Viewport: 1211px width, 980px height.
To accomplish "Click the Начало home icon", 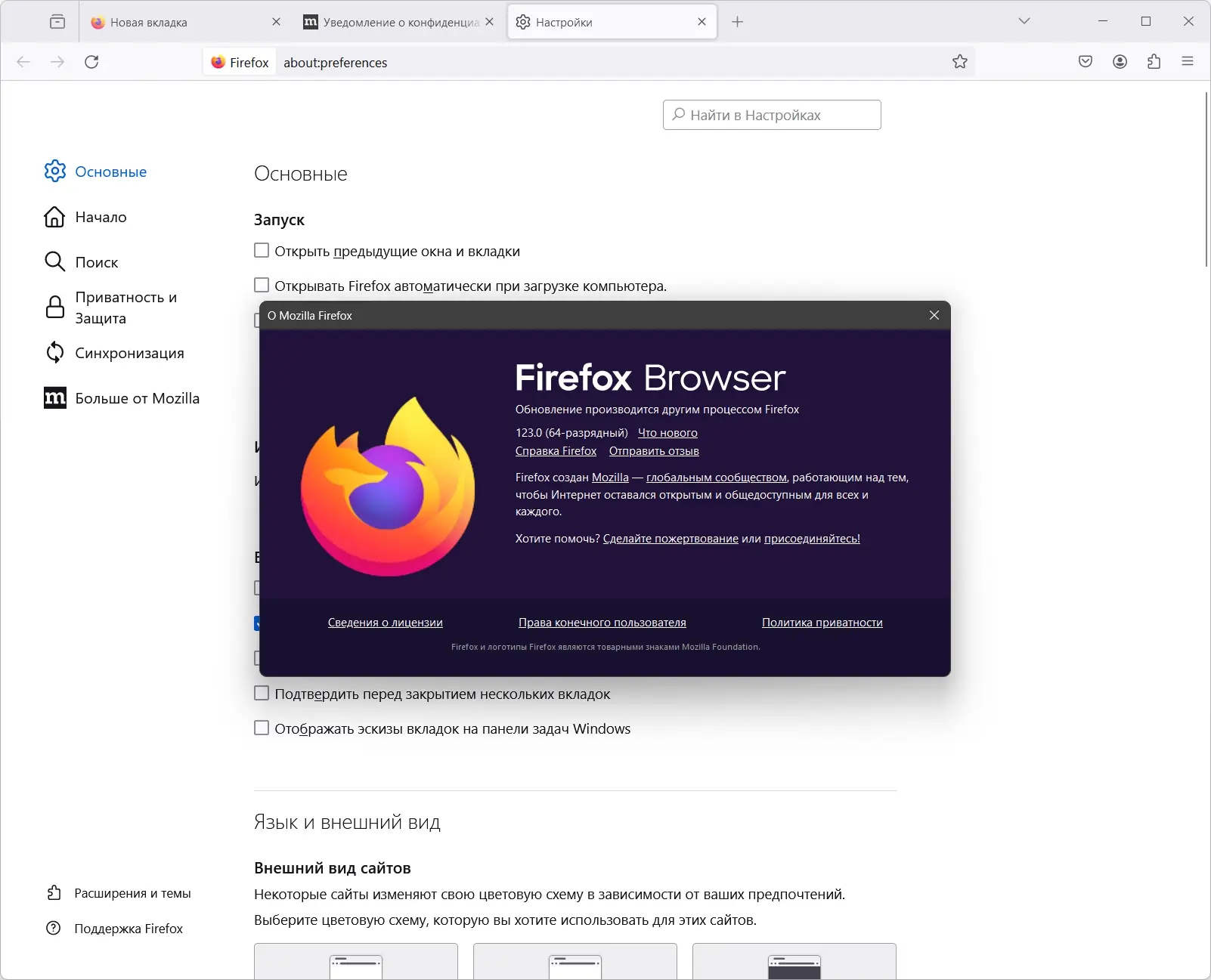I will coord(54,217).
